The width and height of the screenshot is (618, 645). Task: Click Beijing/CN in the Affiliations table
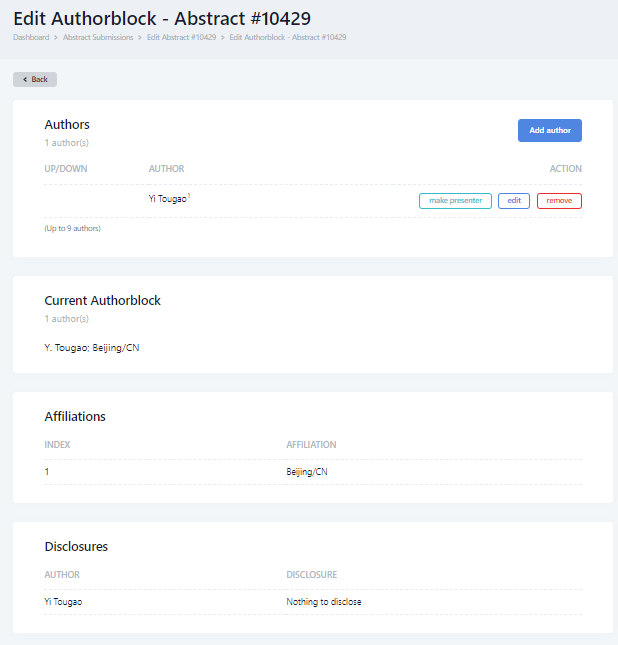[x=307, y=471]
